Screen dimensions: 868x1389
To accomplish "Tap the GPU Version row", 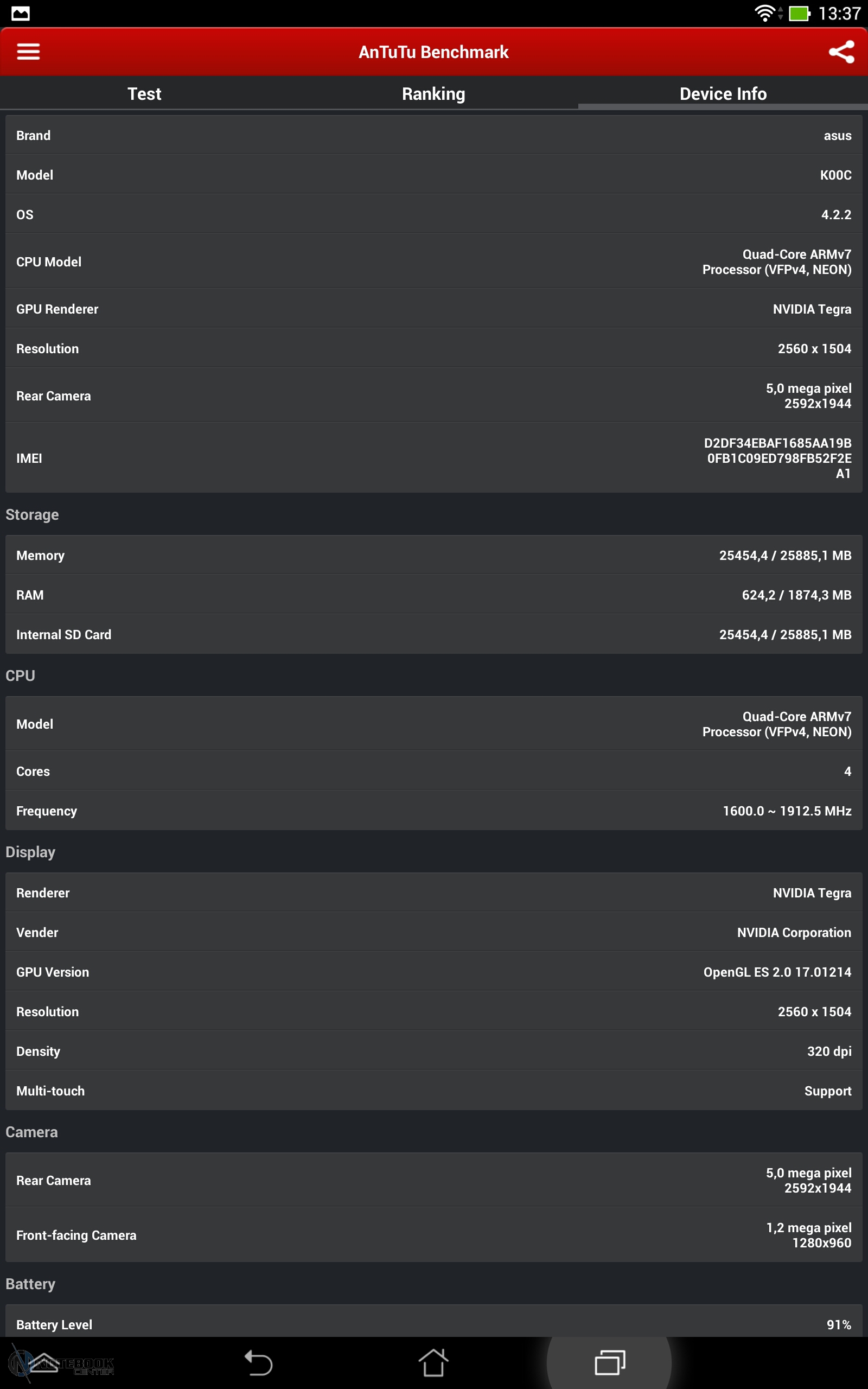I will tap(433, 972).
